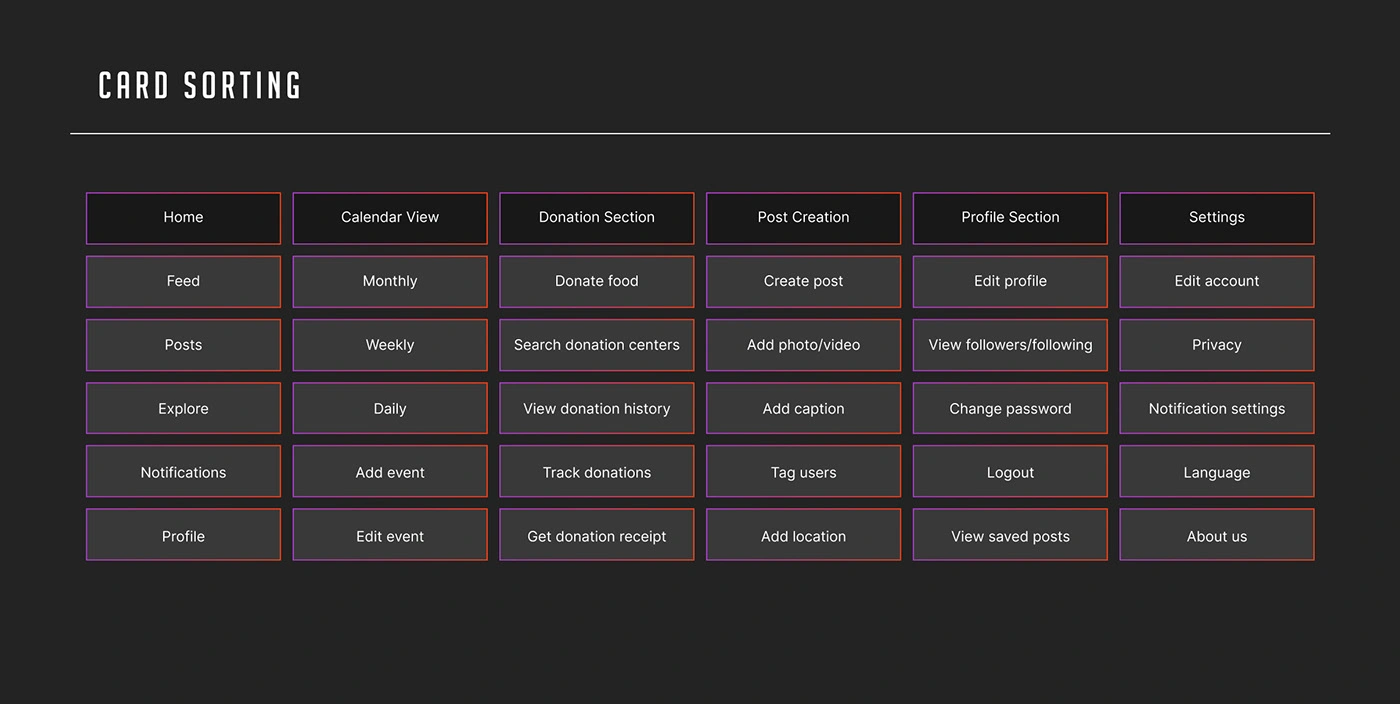Image resolution: width=1400 pixels, height=704 pixels.
Task: Click the Donate food card
Action: pos(597,282)
